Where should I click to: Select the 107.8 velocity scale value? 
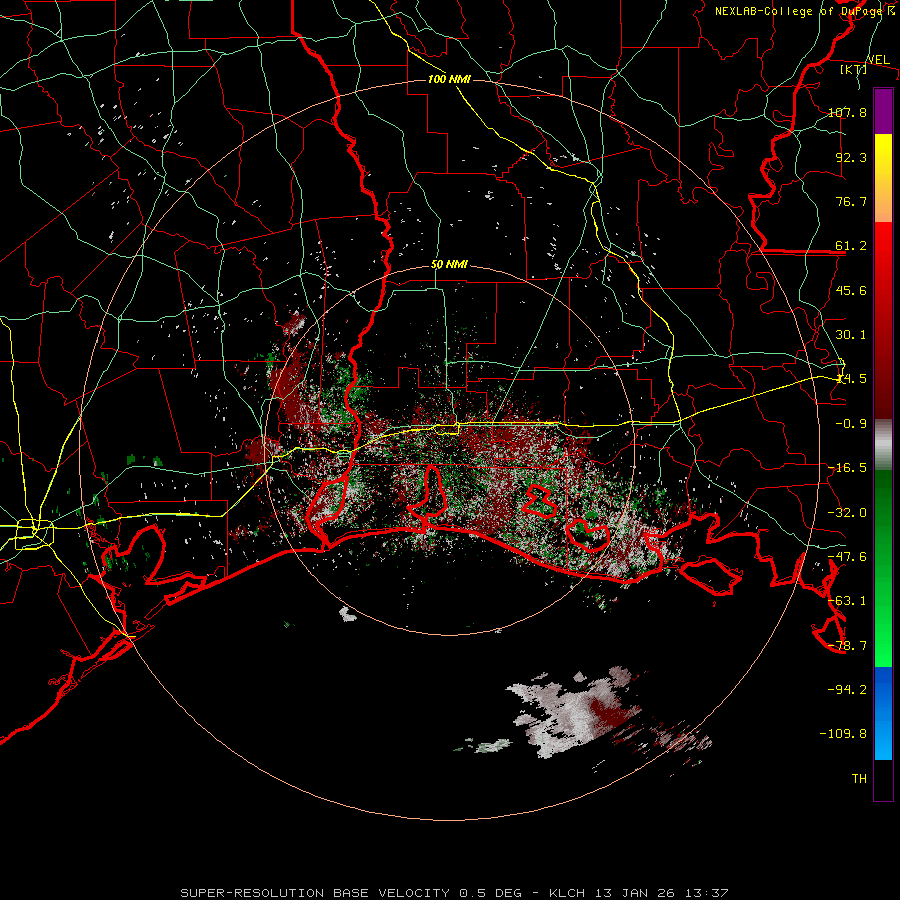(847, 112)
